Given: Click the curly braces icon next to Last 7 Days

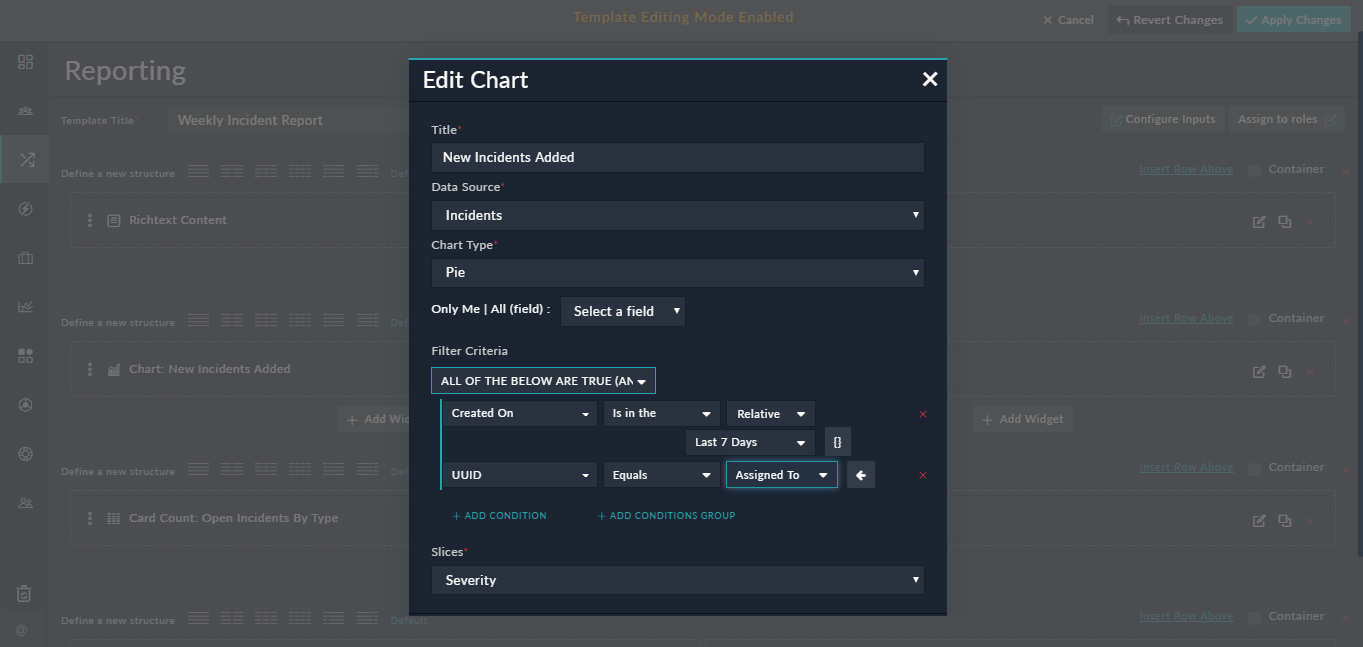Looking at the screenshot, I should (837, 441).
